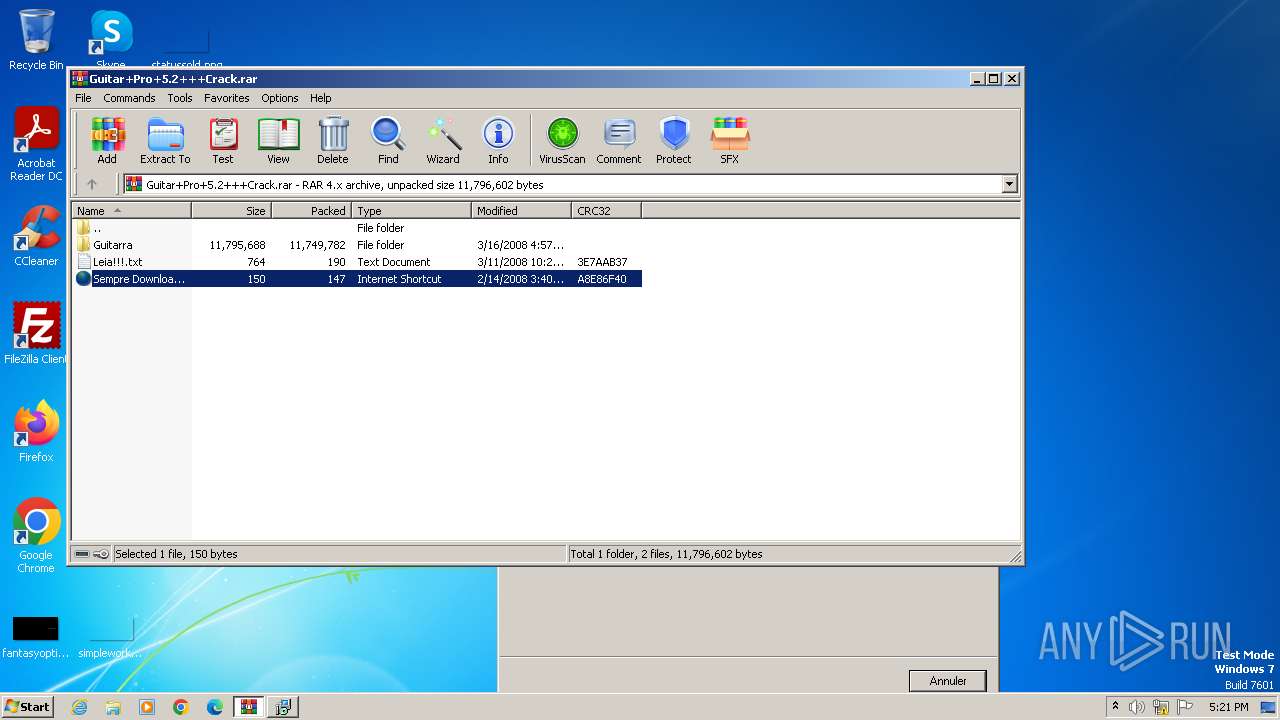Open Google Chrome desktop shortcut
This screenshot has height=720, width=1280.
36,536
